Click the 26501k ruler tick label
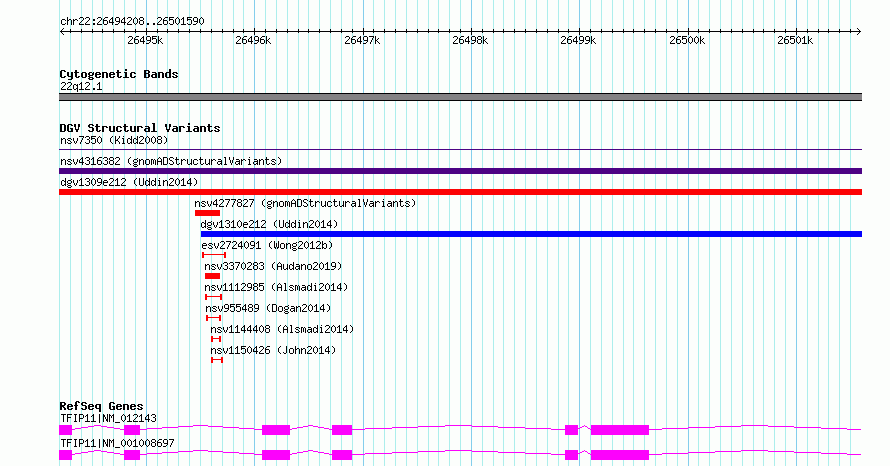This screenshot has height=466, width=890. 795,40
